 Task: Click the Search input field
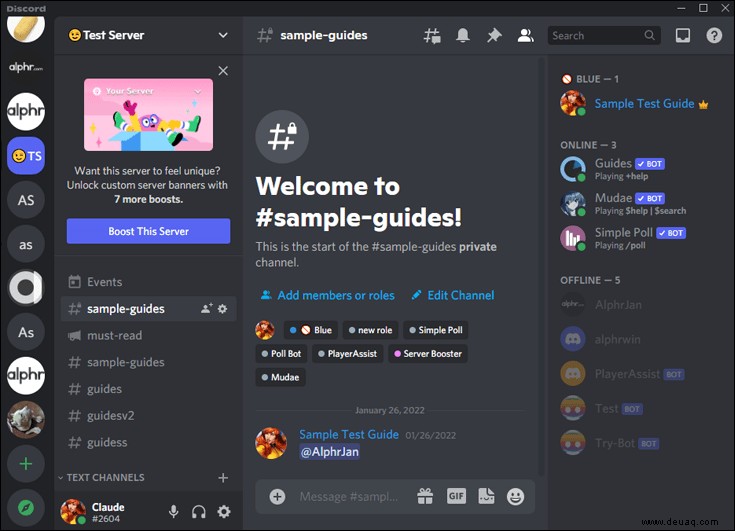604,36
